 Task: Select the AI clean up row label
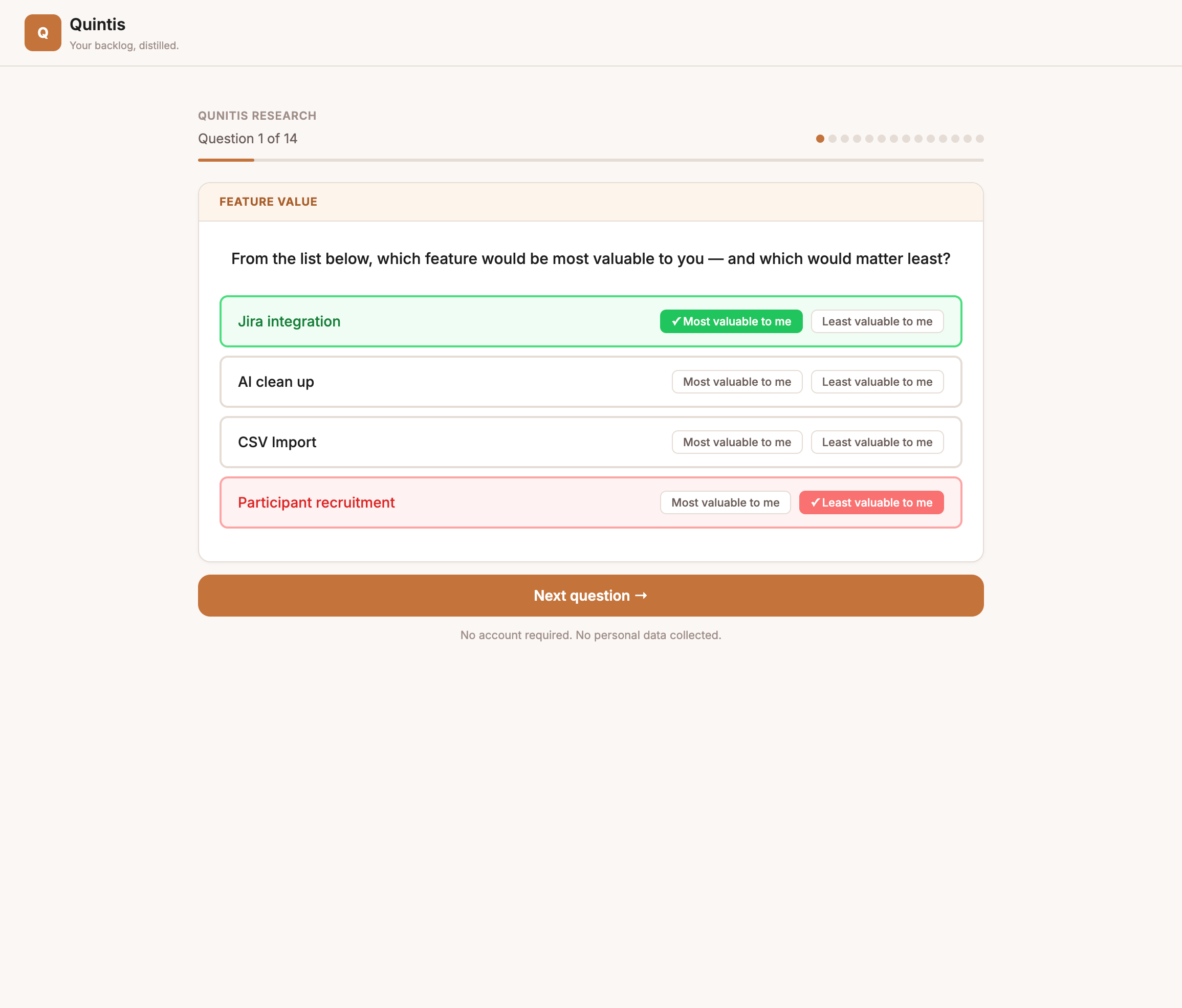click(x=276, y=382)
